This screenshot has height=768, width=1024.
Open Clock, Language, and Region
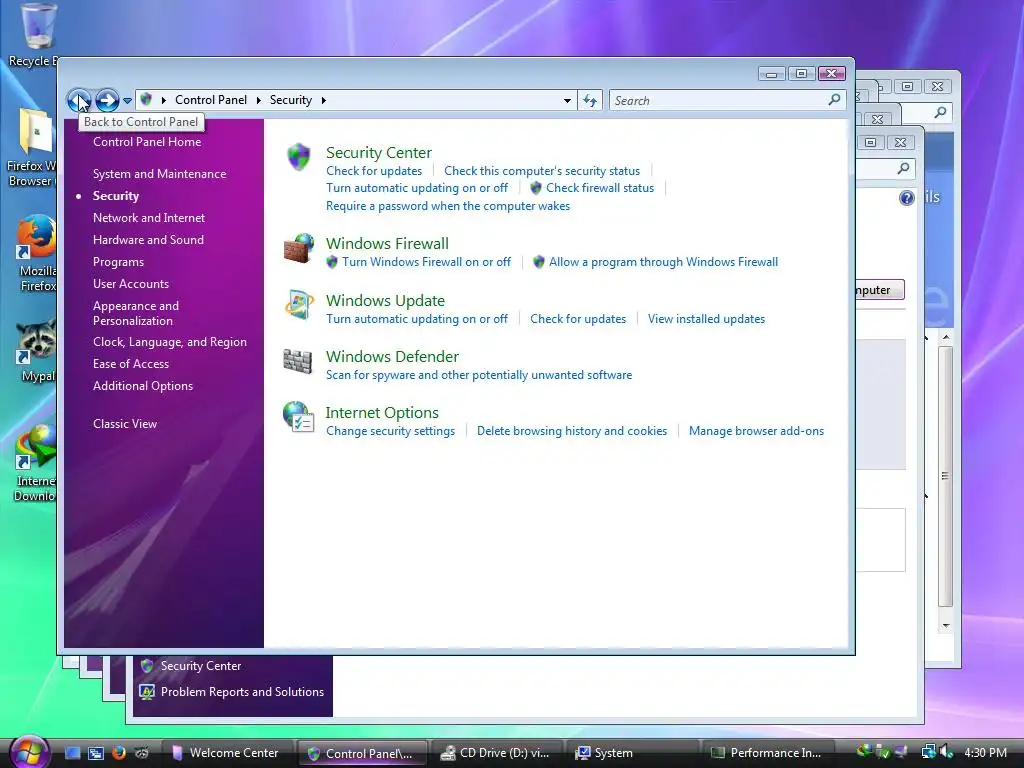[x=170, y=342]
